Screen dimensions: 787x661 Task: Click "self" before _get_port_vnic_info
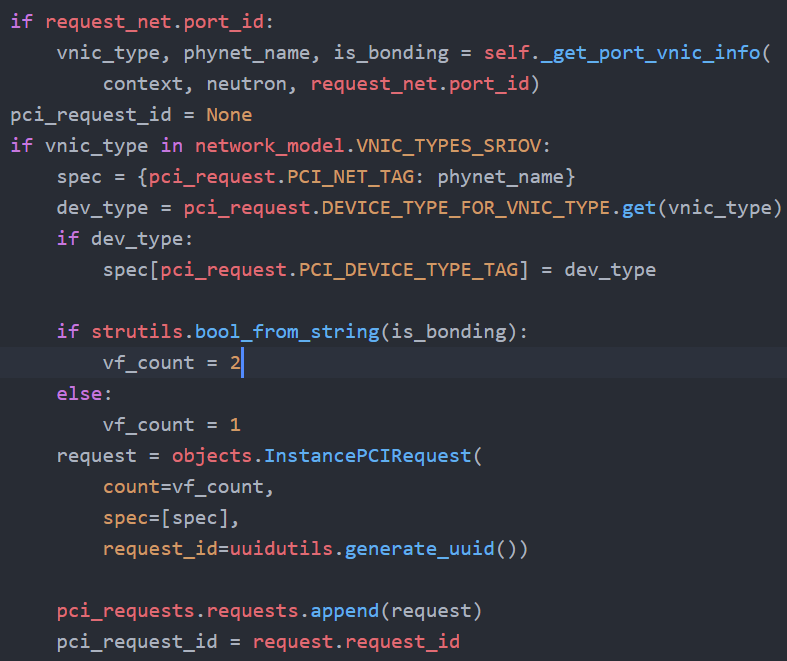506,53
